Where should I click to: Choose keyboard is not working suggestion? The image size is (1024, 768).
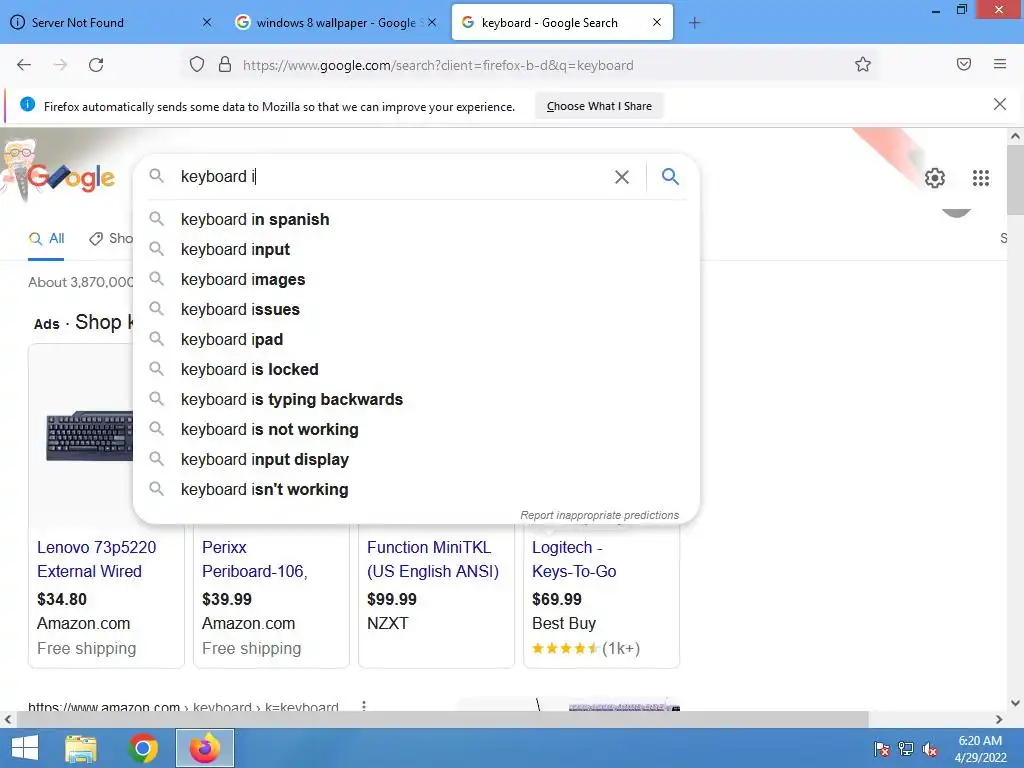click(x=416, y=430)
